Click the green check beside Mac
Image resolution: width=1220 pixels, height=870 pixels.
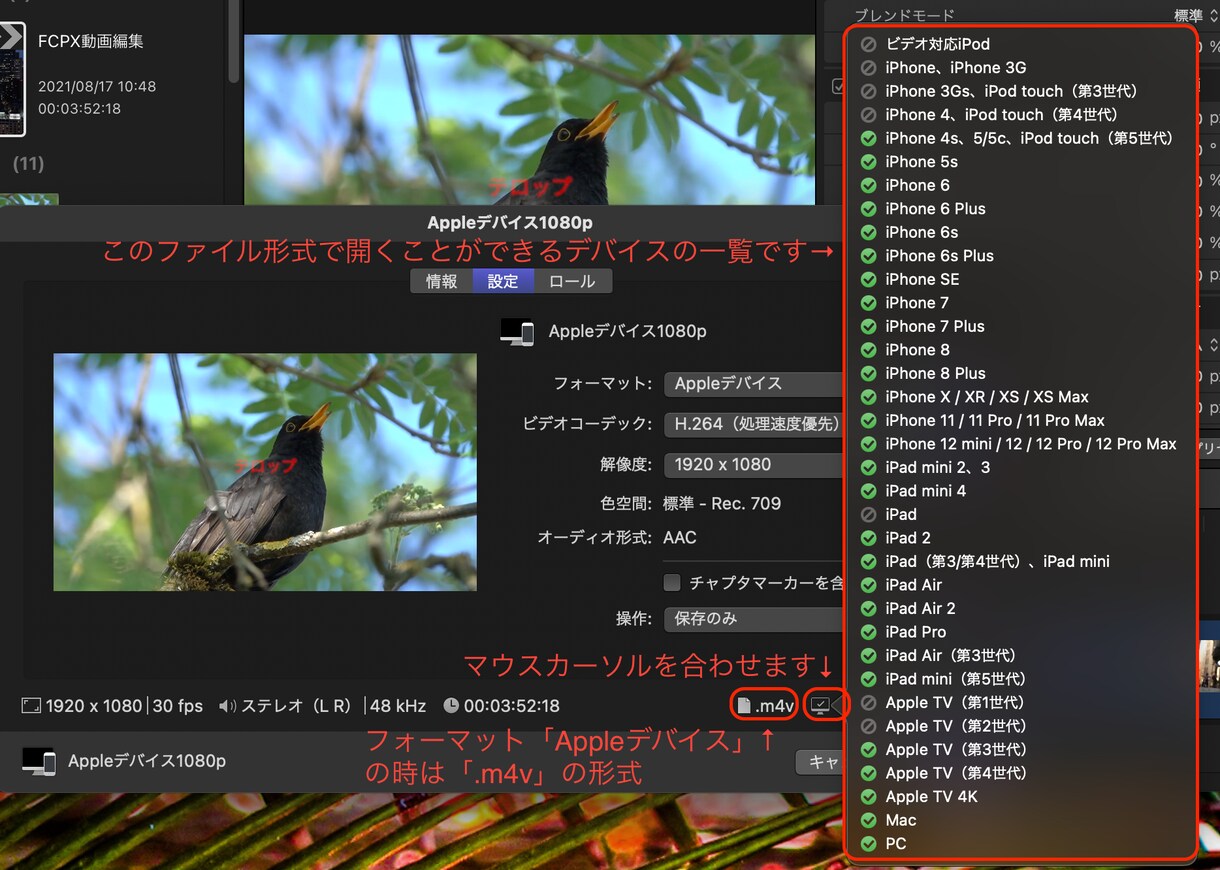(868, 820)
